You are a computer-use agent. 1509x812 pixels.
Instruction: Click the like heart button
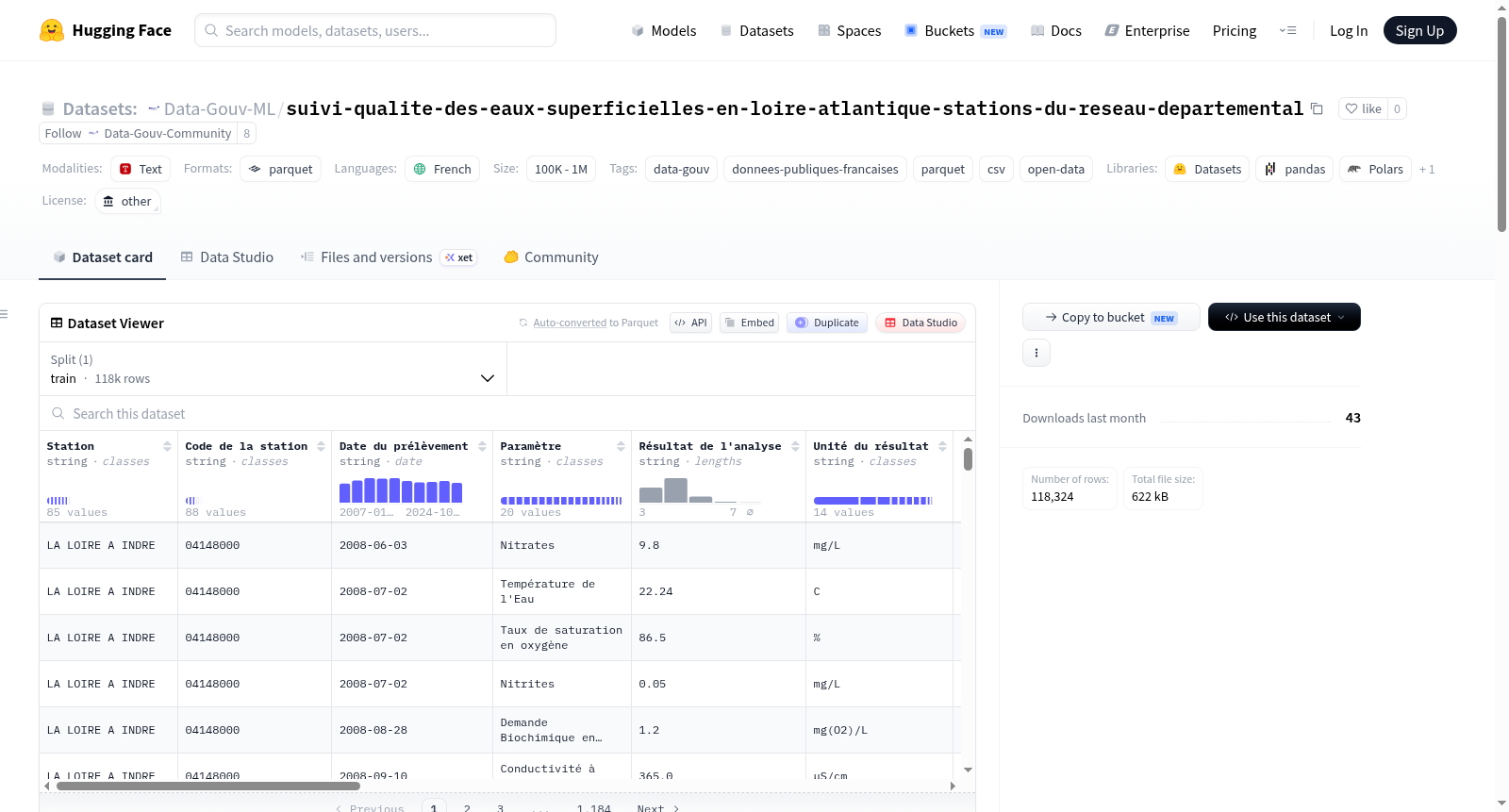coord(1363,108)
